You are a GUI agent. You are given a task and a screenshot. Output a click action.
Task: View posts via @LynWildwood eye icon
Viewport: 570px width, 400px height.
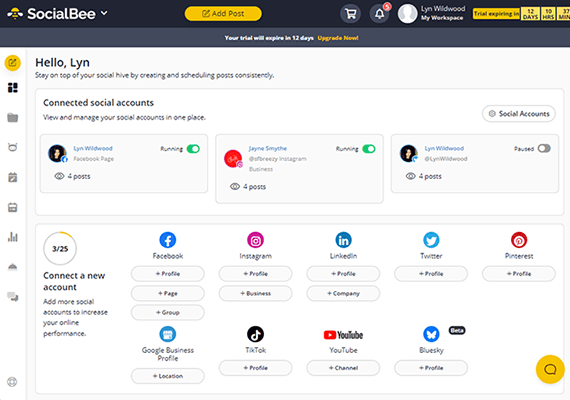click(410, 176)
